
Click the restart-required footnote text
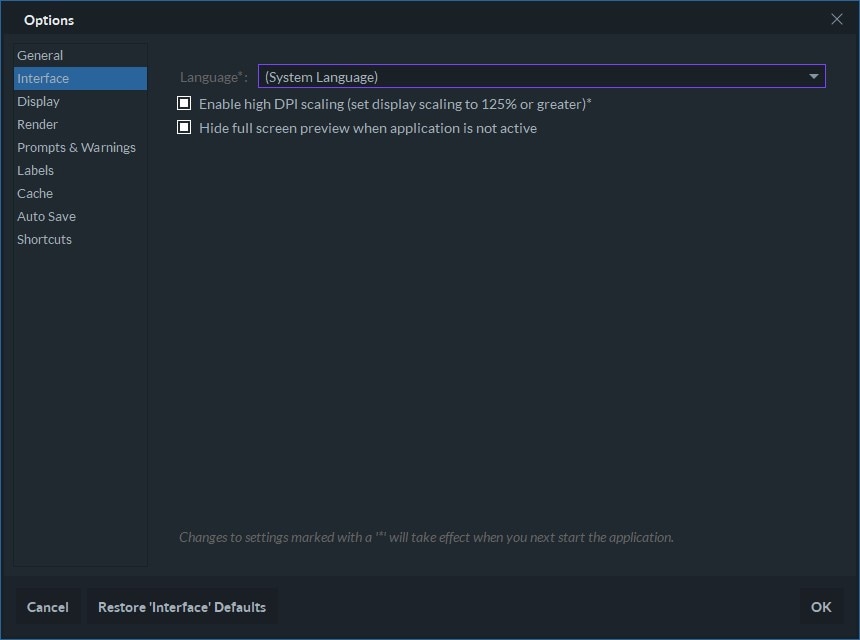coord(426,537)
